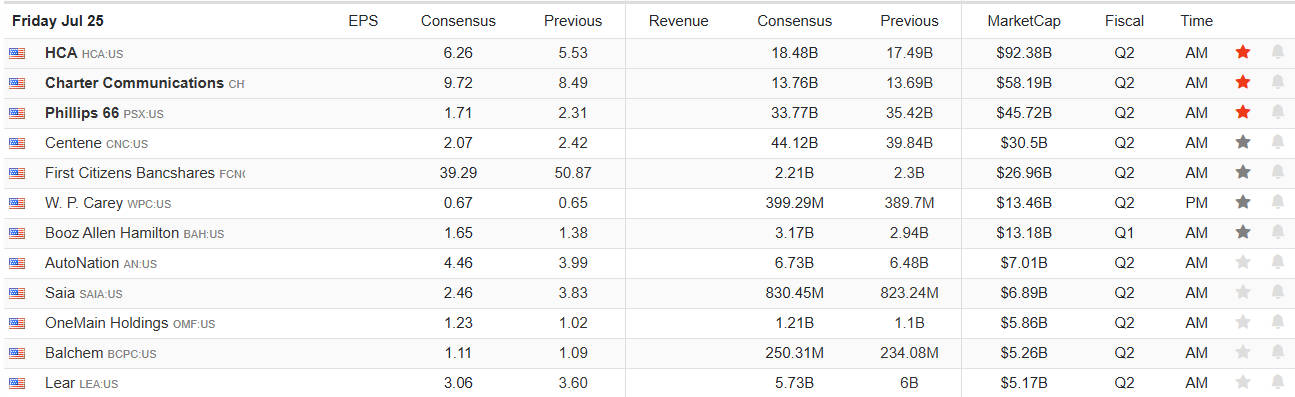The image size is (1295, 397).
Task: Click the Fiscal column header
Action: [1125, 21]
